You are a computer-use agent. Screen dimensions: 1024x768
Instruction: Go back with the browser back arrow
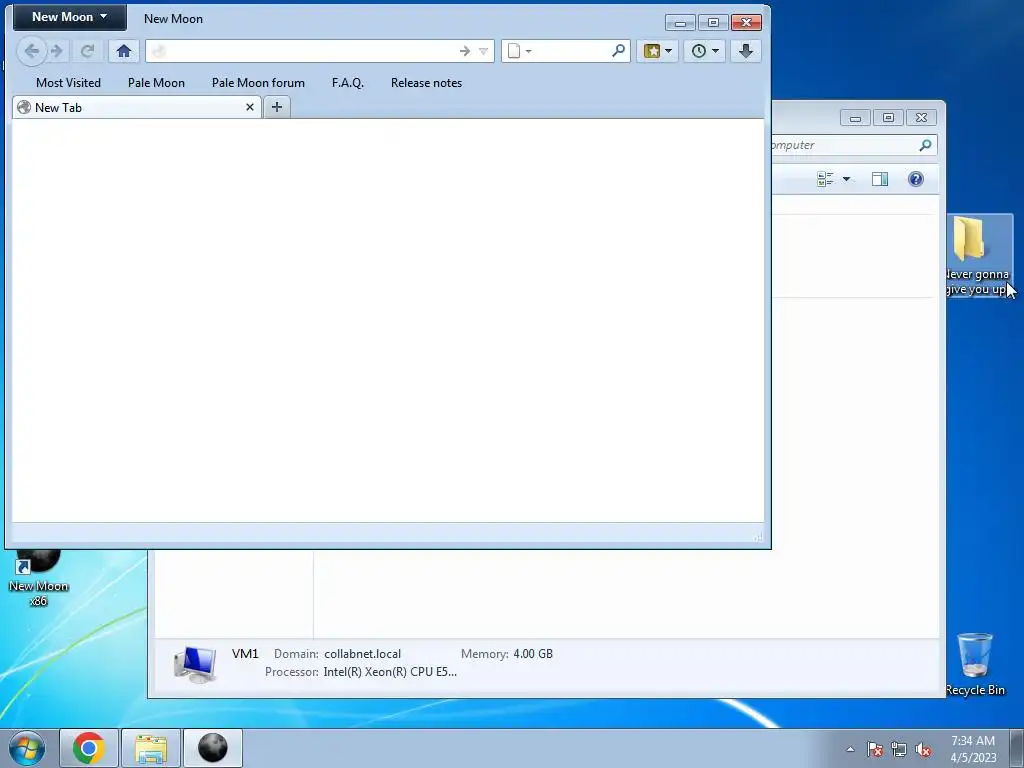[31, 51]
